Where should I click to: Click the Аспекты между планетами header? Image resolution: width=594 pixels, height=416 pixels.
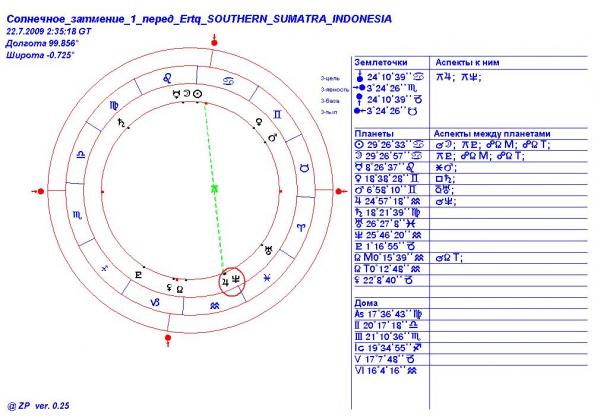(492, 134)
